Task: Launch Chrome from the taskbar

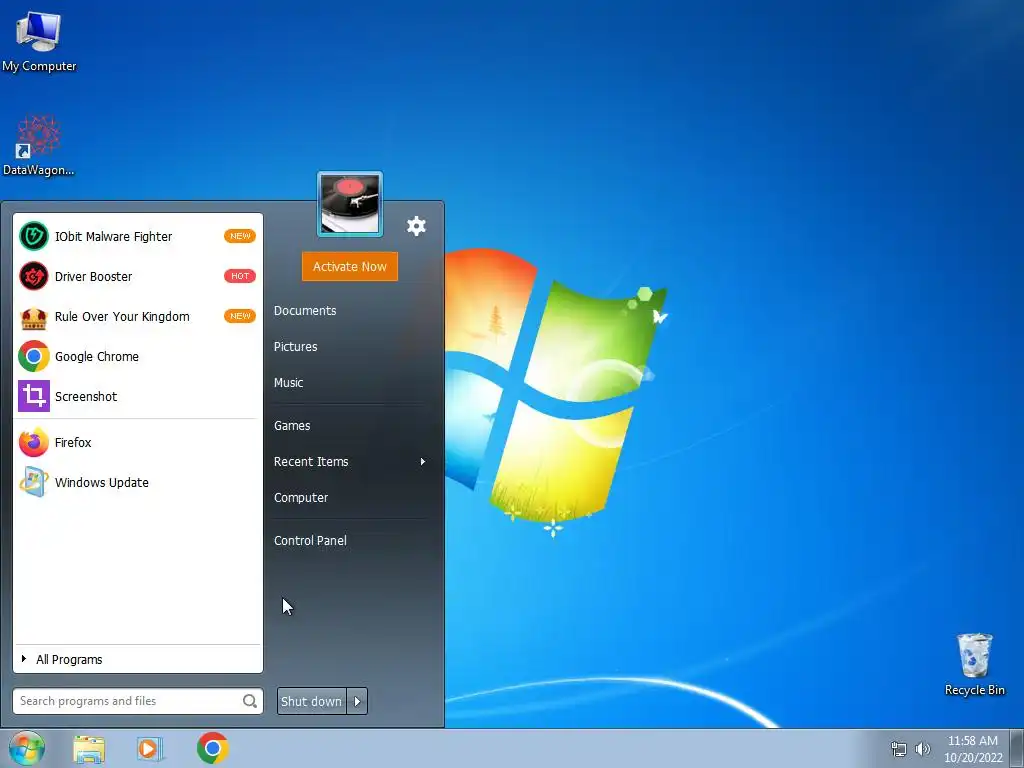Action: 212,748
